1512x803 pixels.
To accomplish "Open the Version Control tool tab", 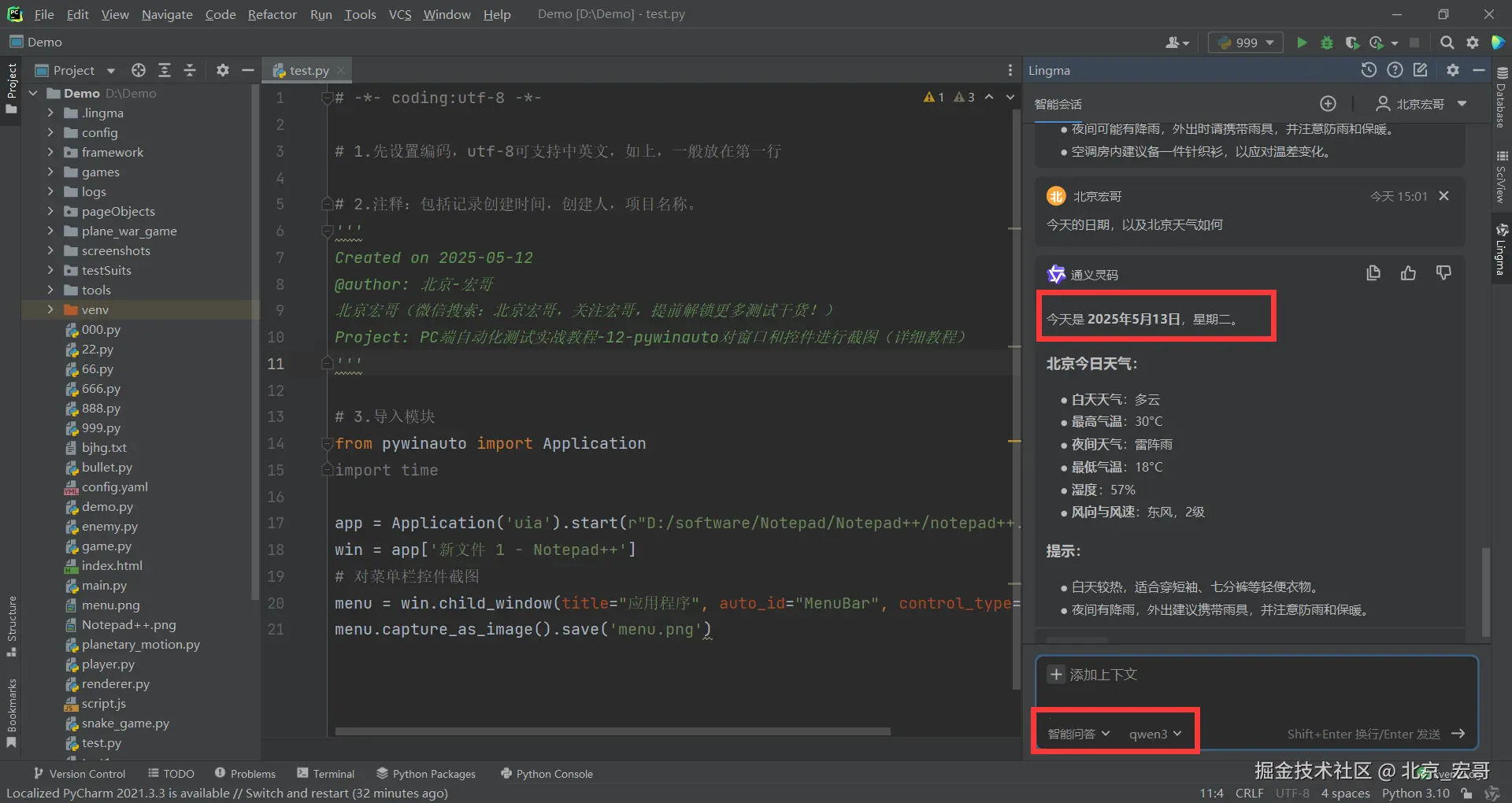I will (79, 774).
